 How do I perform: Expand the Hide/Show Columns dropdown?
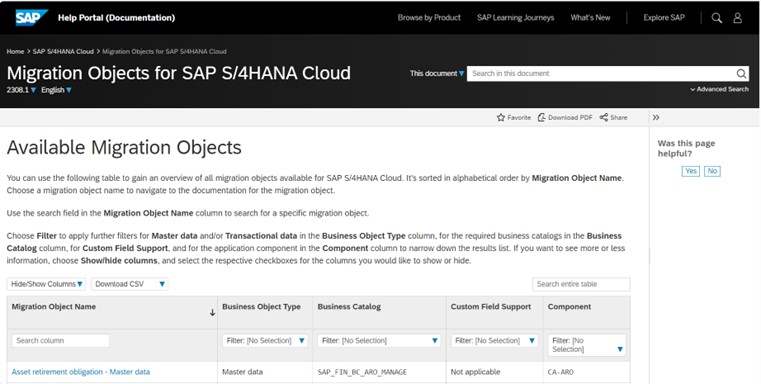[x=47, y=284]
